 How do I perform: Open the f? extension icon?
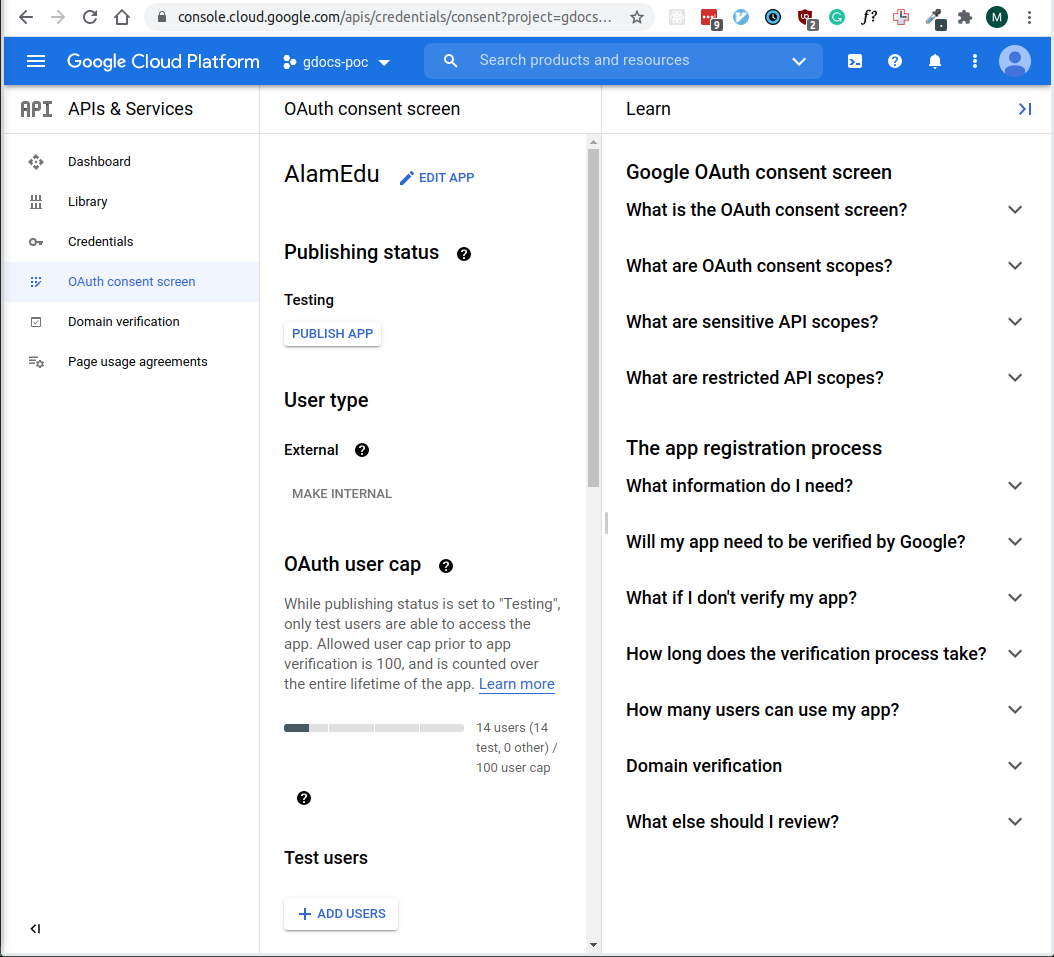(x=868, y=17)
